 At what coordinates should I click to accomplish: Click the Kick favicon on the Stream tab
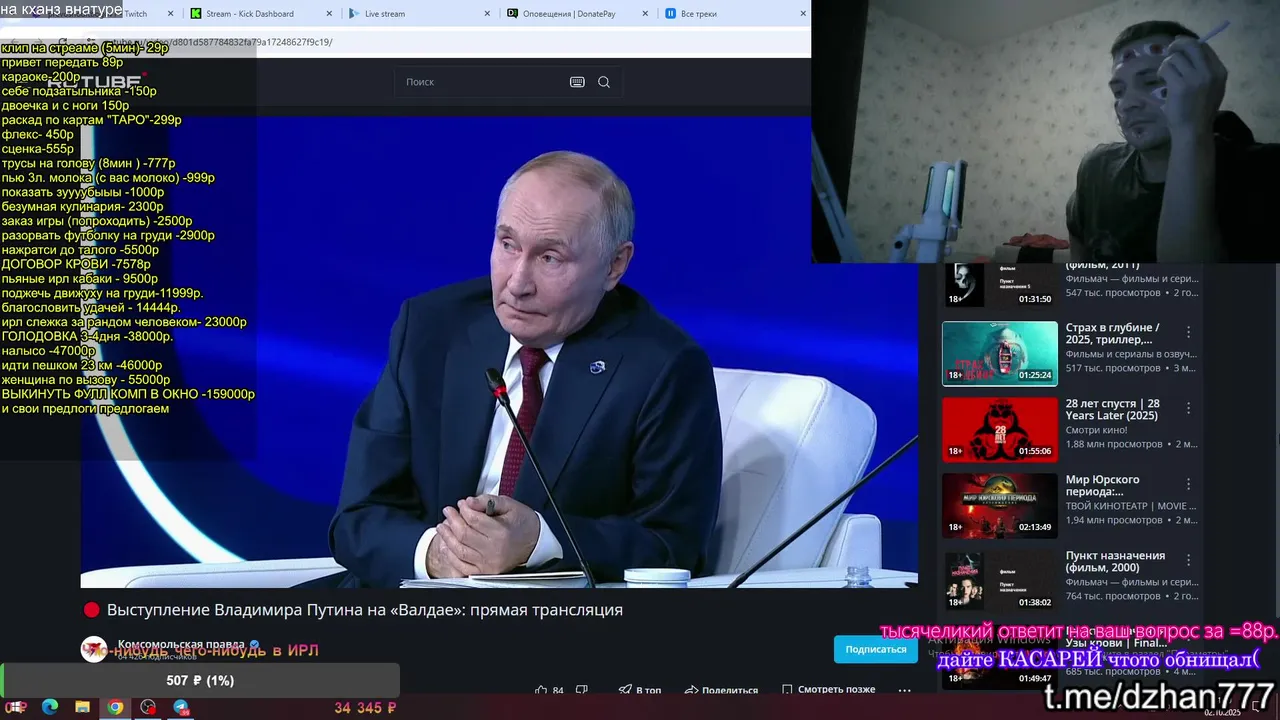point(196,14)
